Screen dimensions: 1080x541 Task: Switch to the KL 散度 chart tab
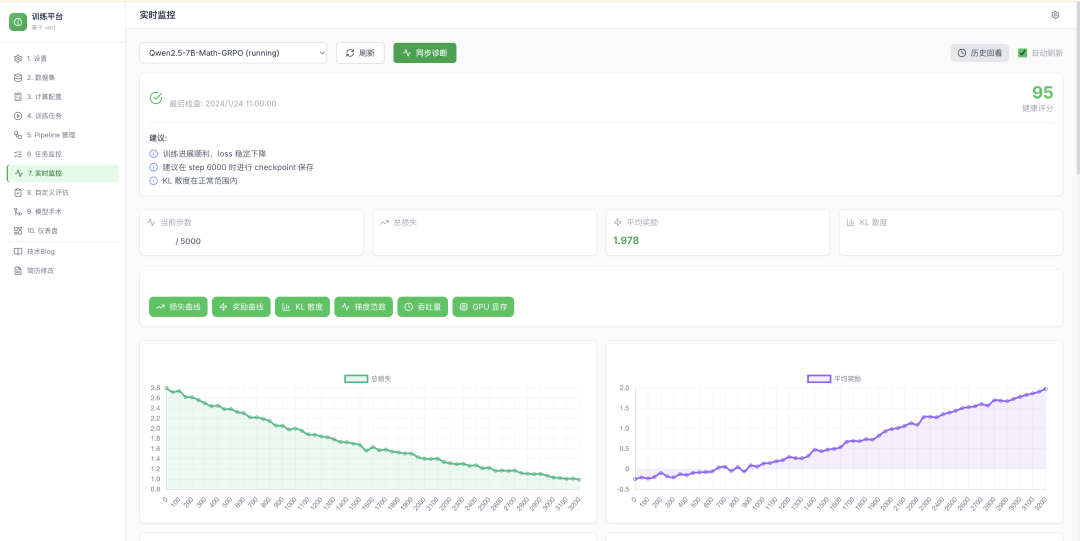pyautogui.click(x=302, y=307)
